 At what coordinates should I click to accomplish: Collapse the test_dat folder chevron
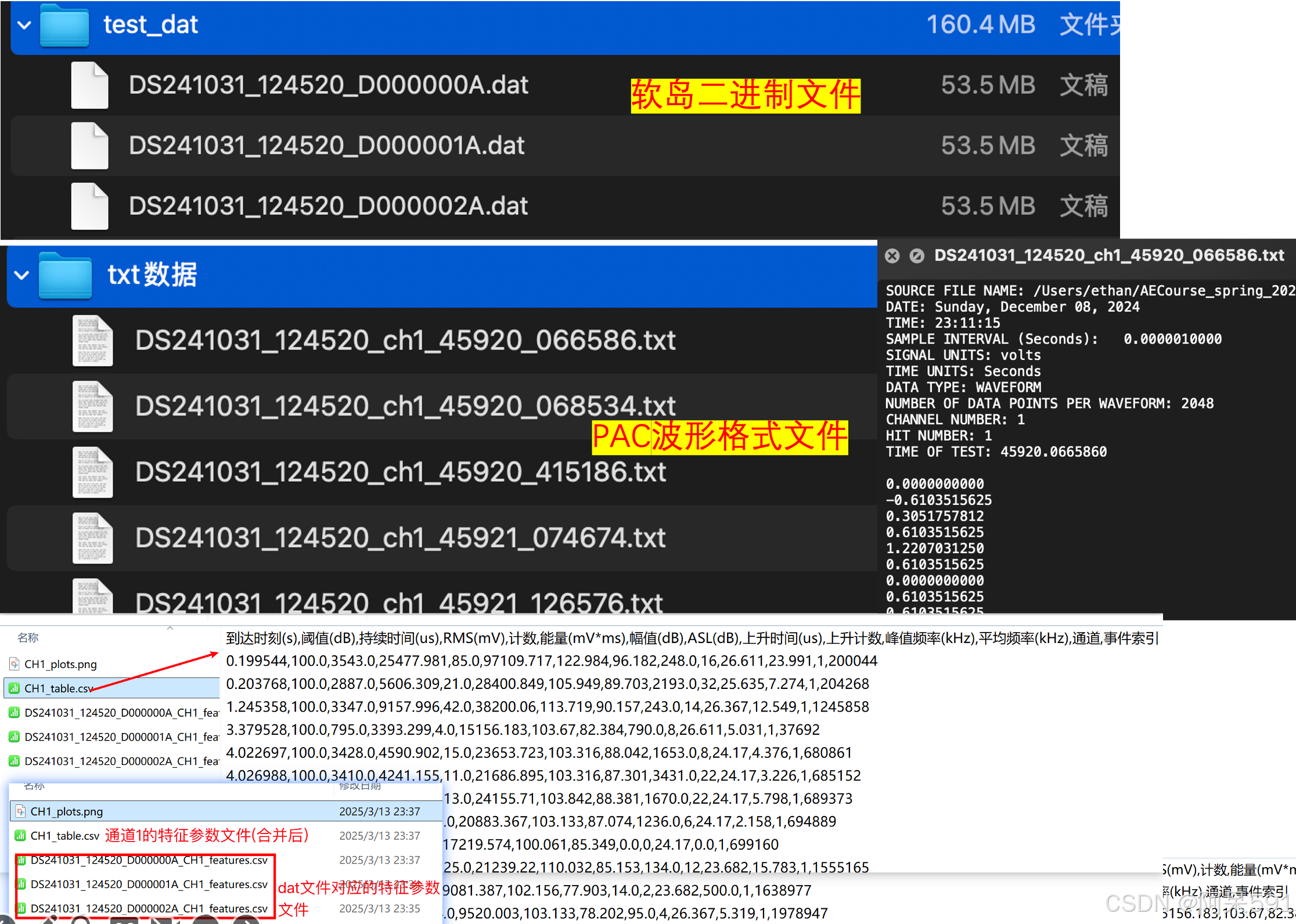pos(24,26)
